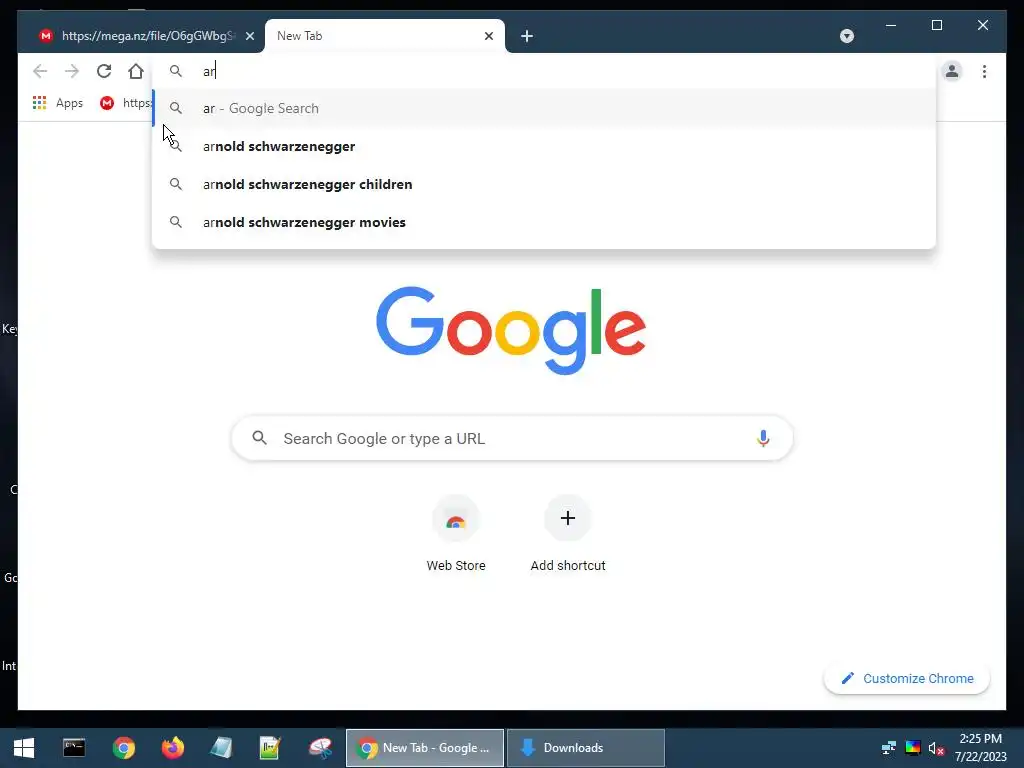Click the forward navigation arrow
The width and height of the screenshot is (1024, 768).
(72, 71)
